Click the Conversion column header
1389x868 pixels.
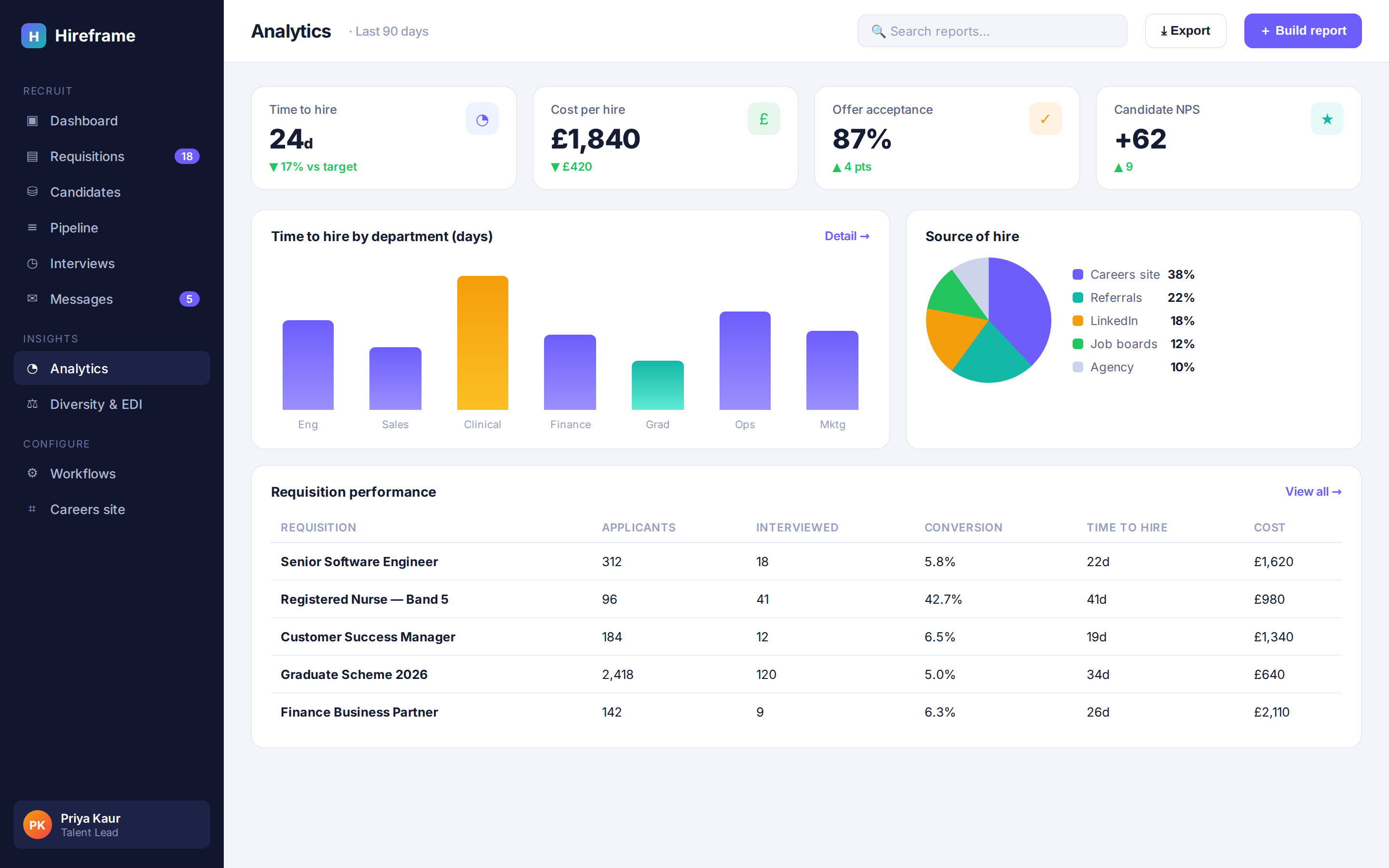963,527
